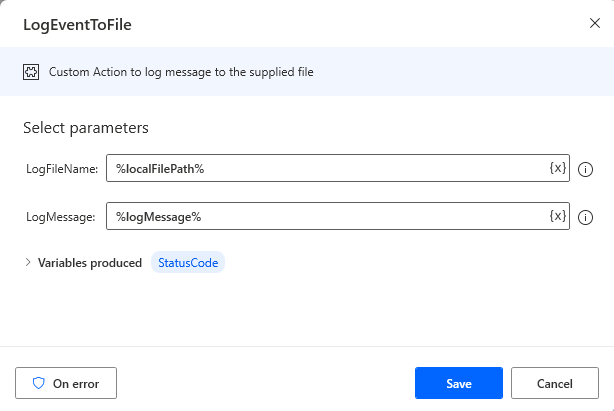Open variable picker for LogFileName field
This screenshot has width=614, height=411.
(558, 168)
